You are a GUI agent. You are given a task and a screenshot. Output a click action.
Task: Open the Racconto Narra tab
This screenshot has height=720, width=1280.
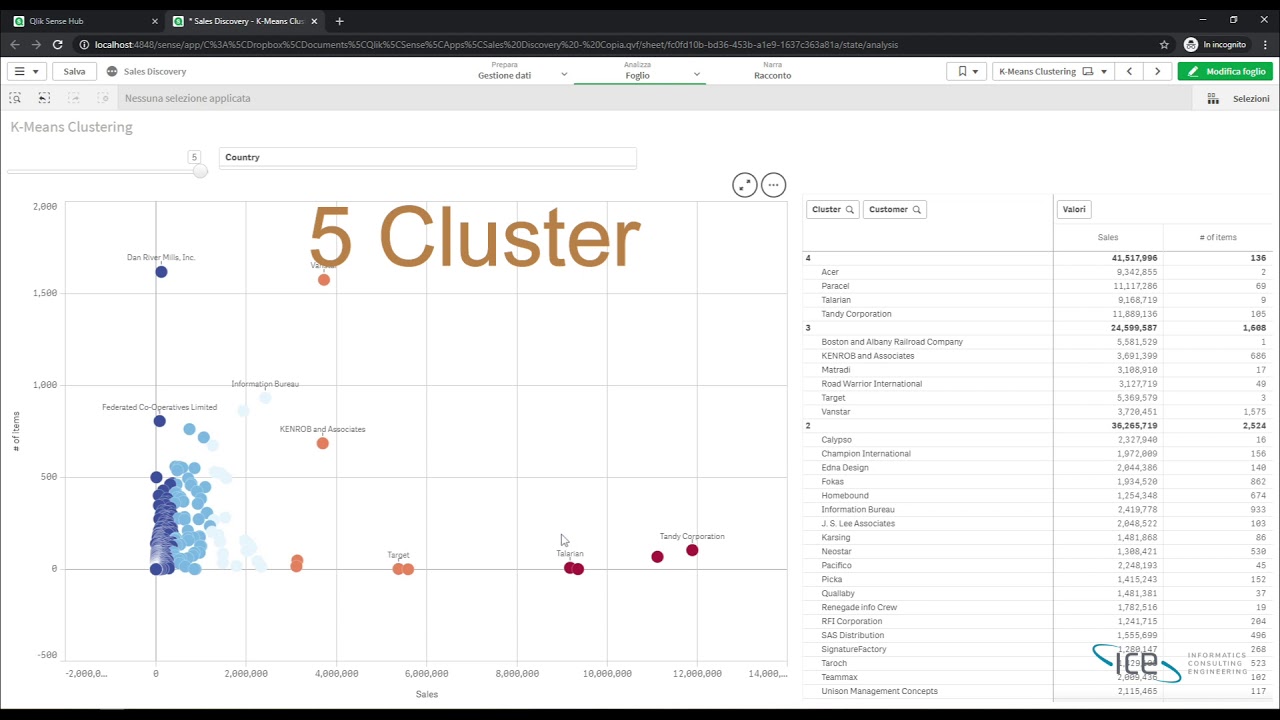772,70
